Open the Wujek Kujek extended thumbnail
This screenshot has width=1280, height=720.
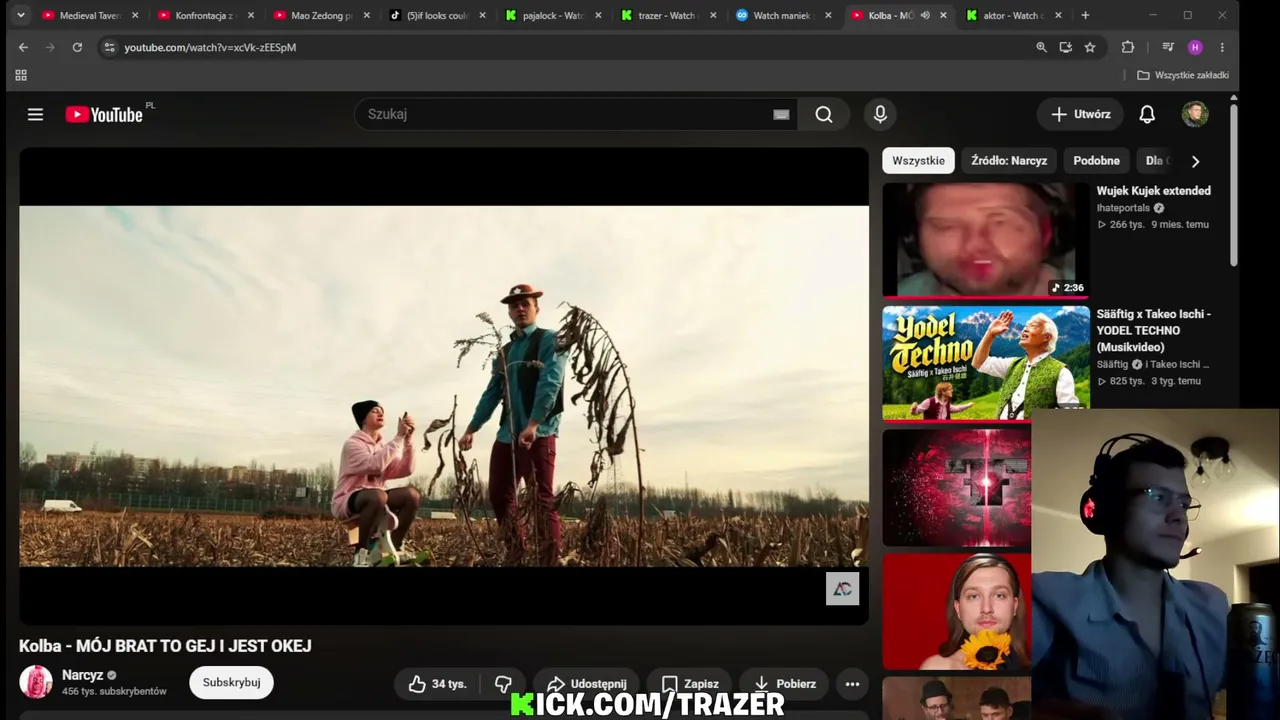click(985, 240)
